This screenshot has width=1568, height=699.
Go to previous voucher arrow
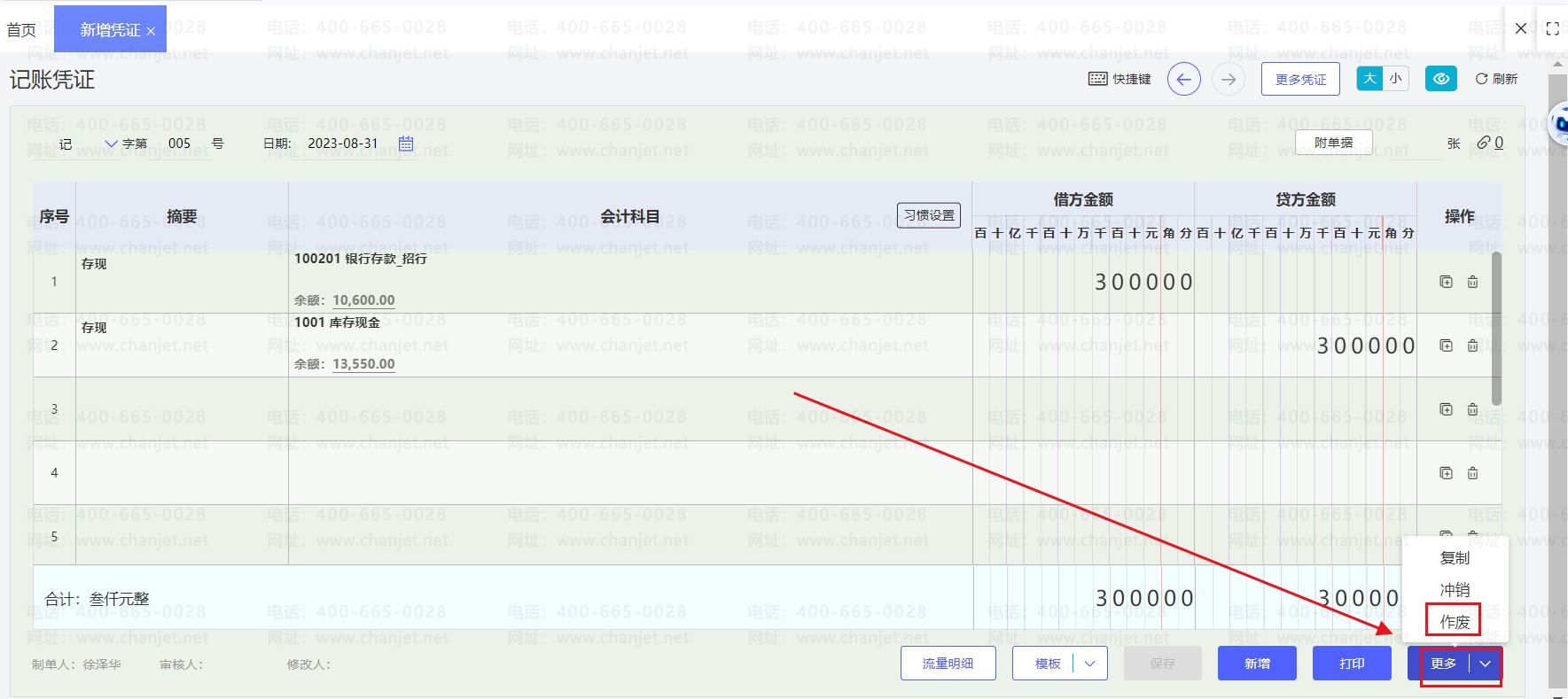pos(1184,79)
